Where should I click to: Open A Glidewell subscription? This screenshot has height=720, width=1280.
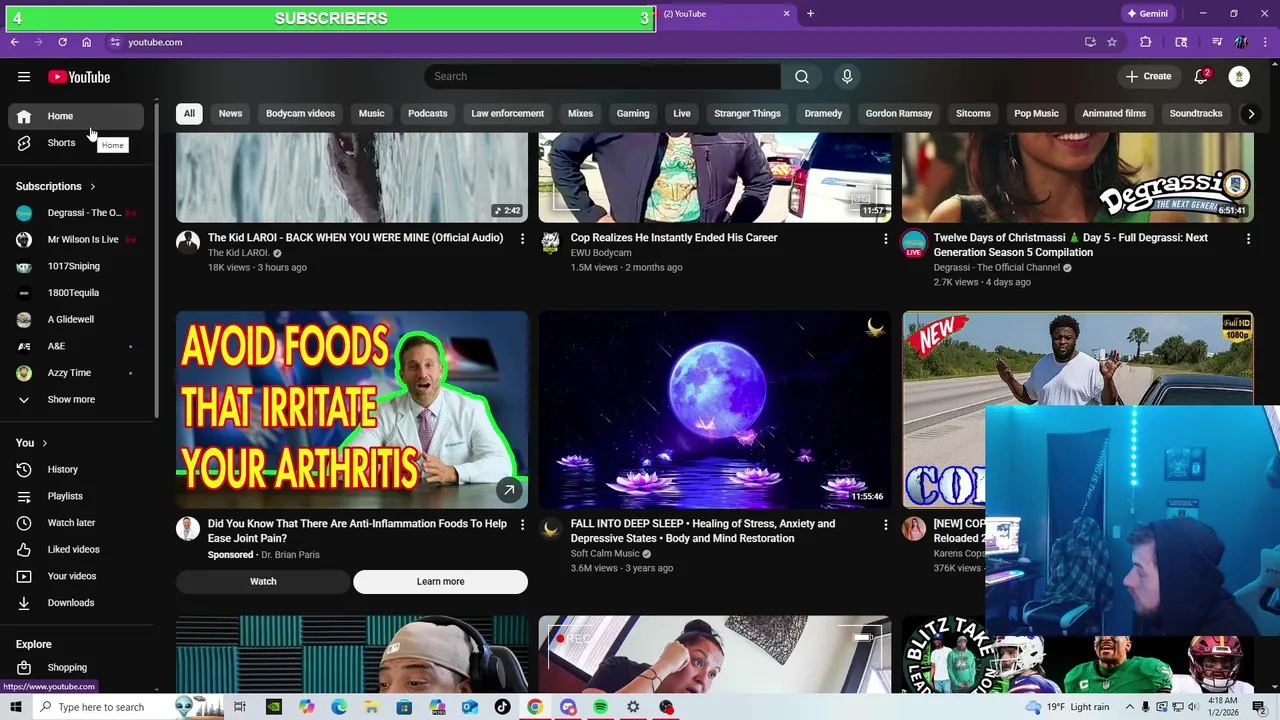point(76,320)
